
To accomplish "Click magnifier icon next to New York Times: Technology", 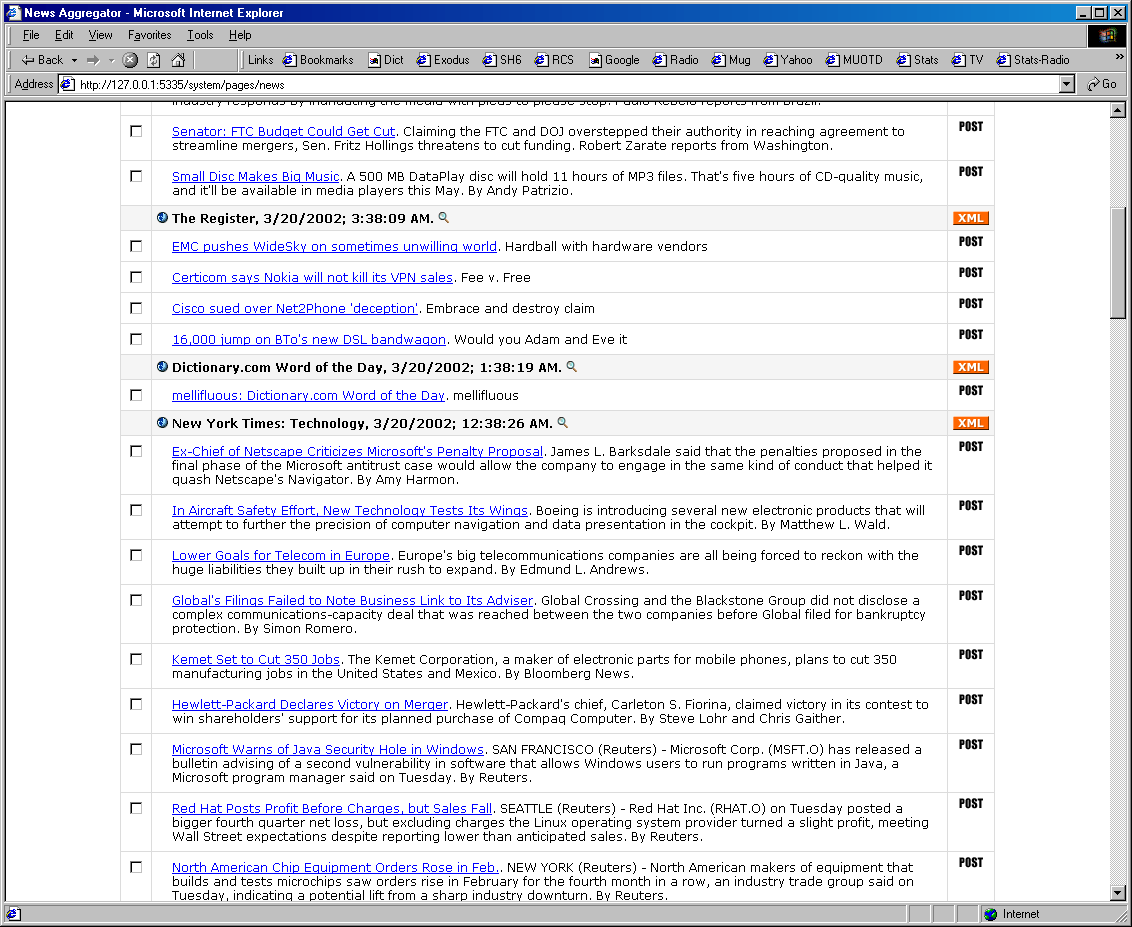I will (563, 422).
